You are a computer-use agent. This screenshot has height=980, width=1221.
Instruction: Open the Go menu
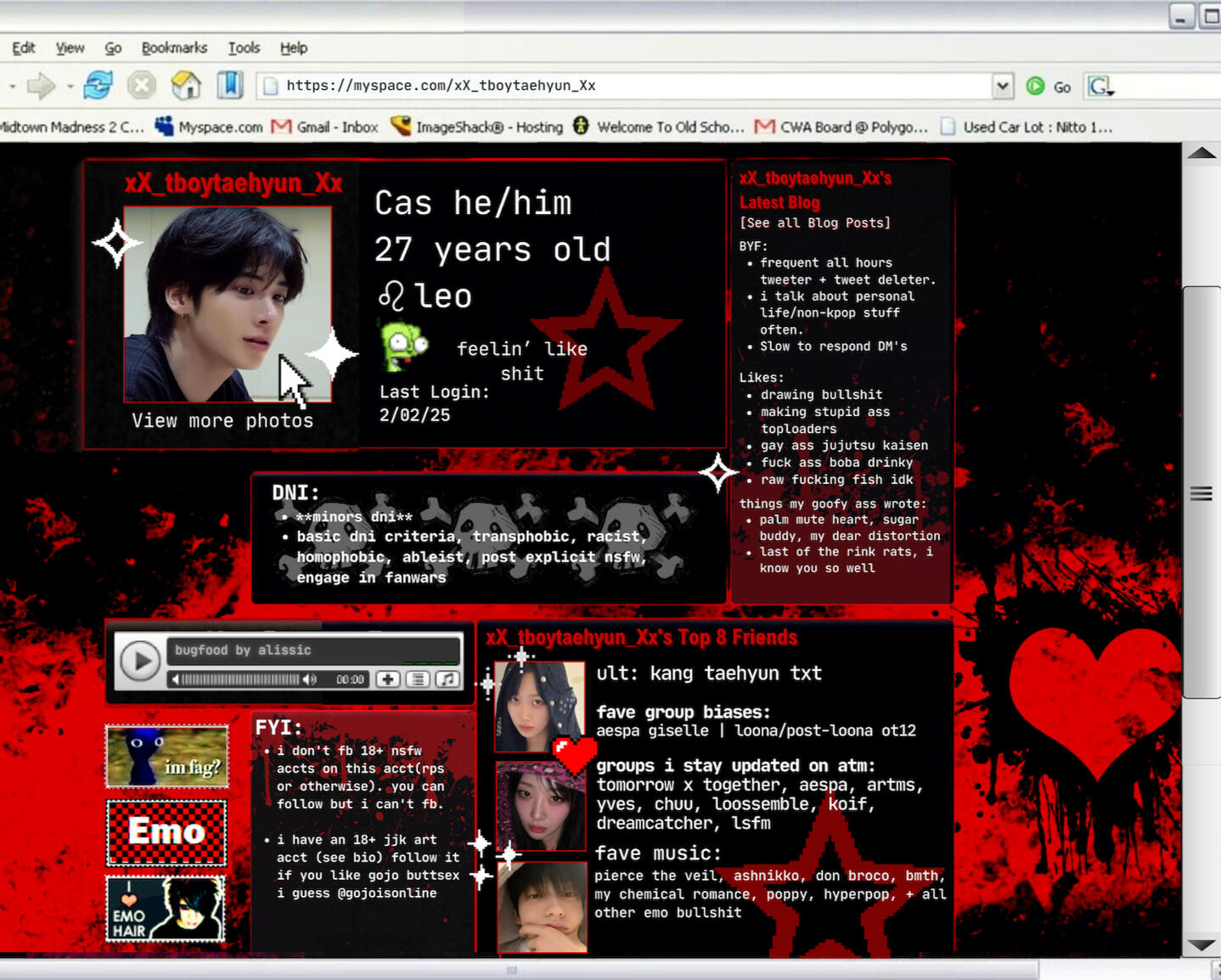(x=113, y=48)
